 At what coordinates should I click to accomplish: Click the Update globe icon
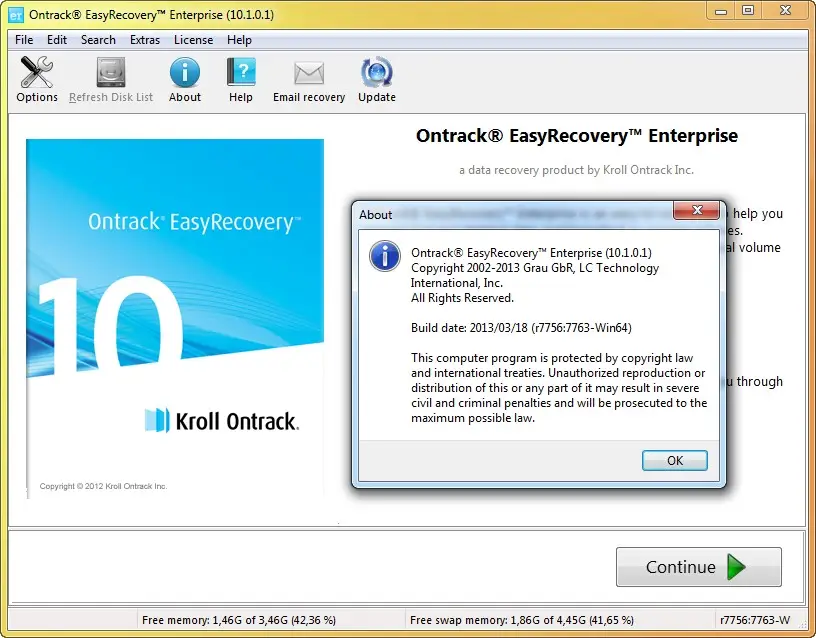tap(377, 72)
